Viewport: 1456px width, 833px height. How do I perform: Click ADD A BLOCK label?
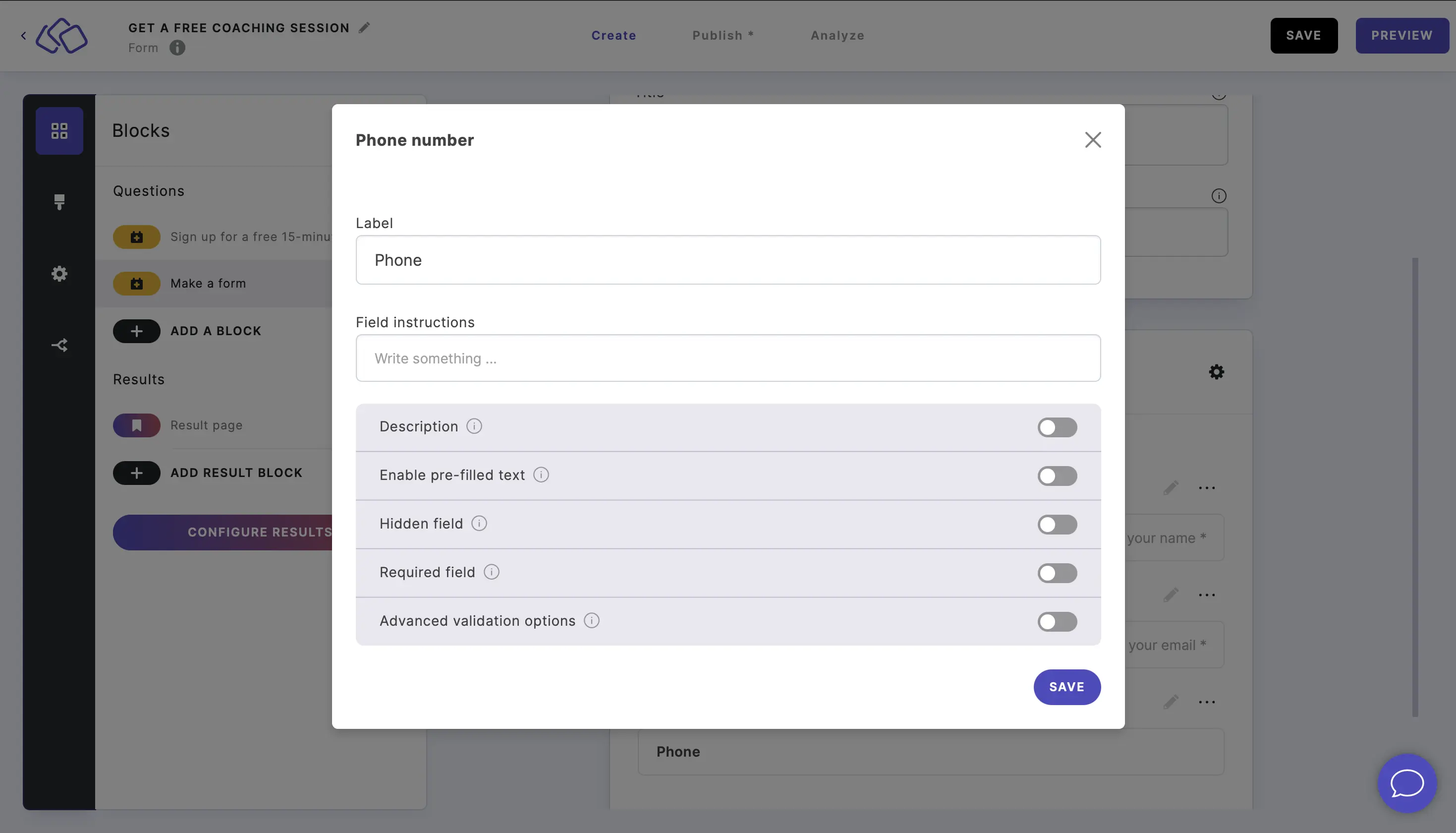tap(216, 331)
